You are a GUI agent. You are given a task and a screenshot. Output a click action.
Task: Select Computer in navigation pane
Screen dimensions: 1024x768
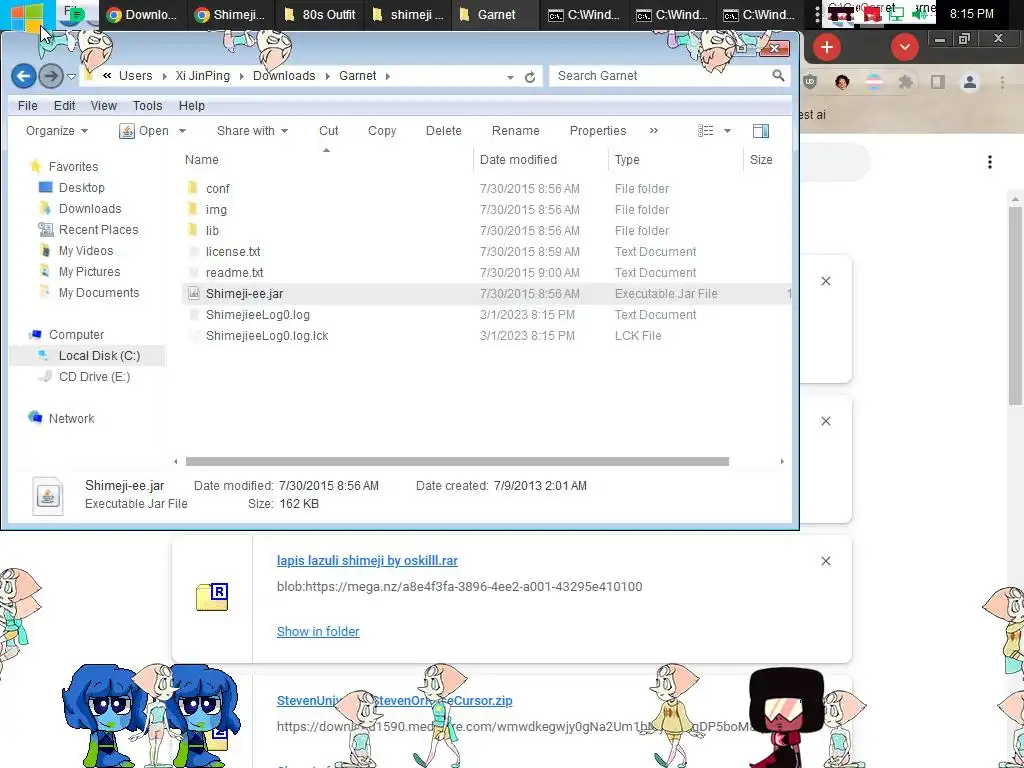76,334
